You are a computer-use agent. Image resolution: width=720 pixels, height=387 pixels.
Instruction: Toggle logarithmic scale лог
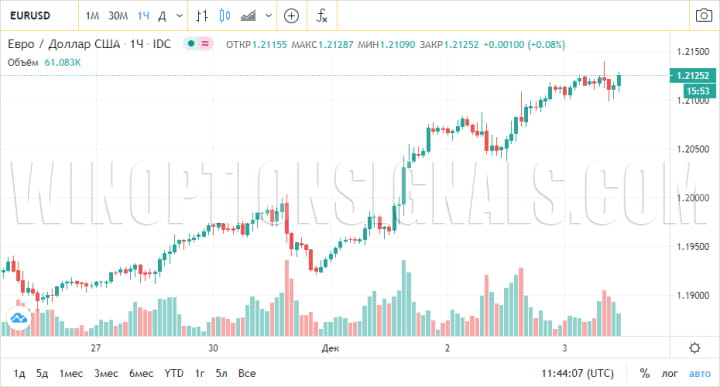669,374
